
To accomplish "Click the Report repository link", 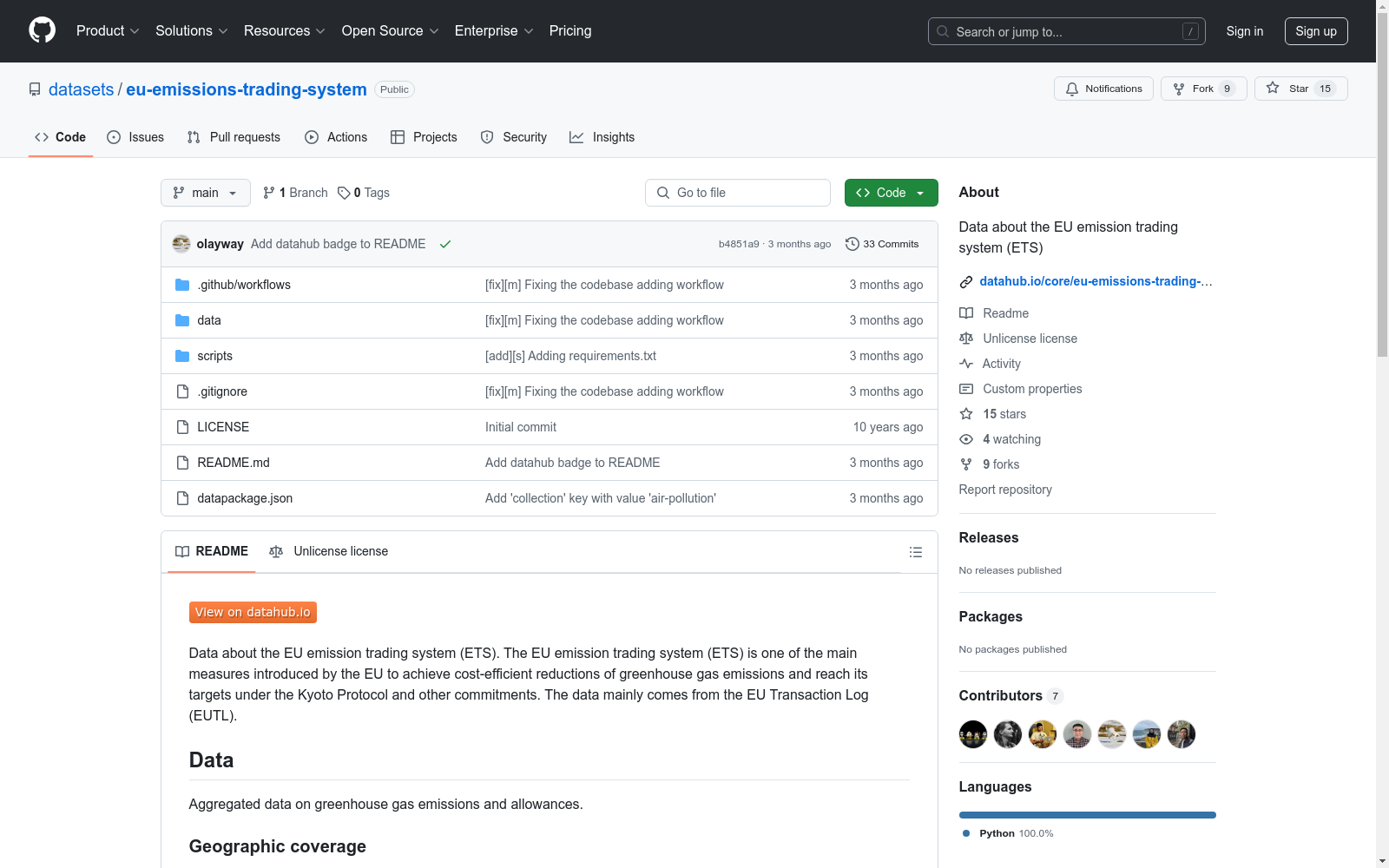I will click(x=1005, y=490).
